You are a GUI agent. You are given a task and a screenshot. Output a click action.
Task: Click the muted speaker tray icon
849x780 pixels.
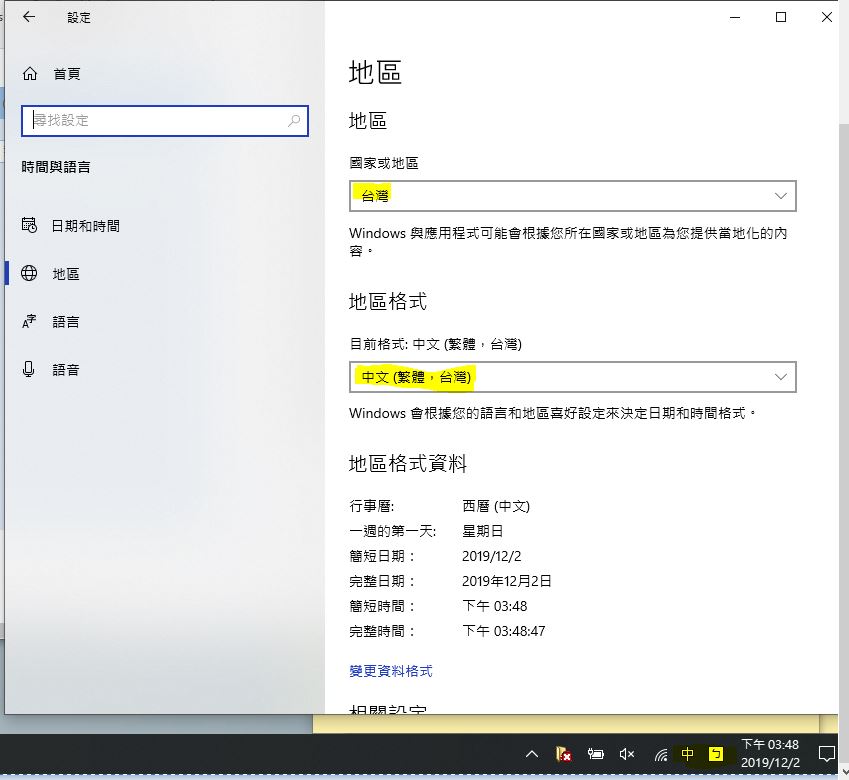pos(627,753)
